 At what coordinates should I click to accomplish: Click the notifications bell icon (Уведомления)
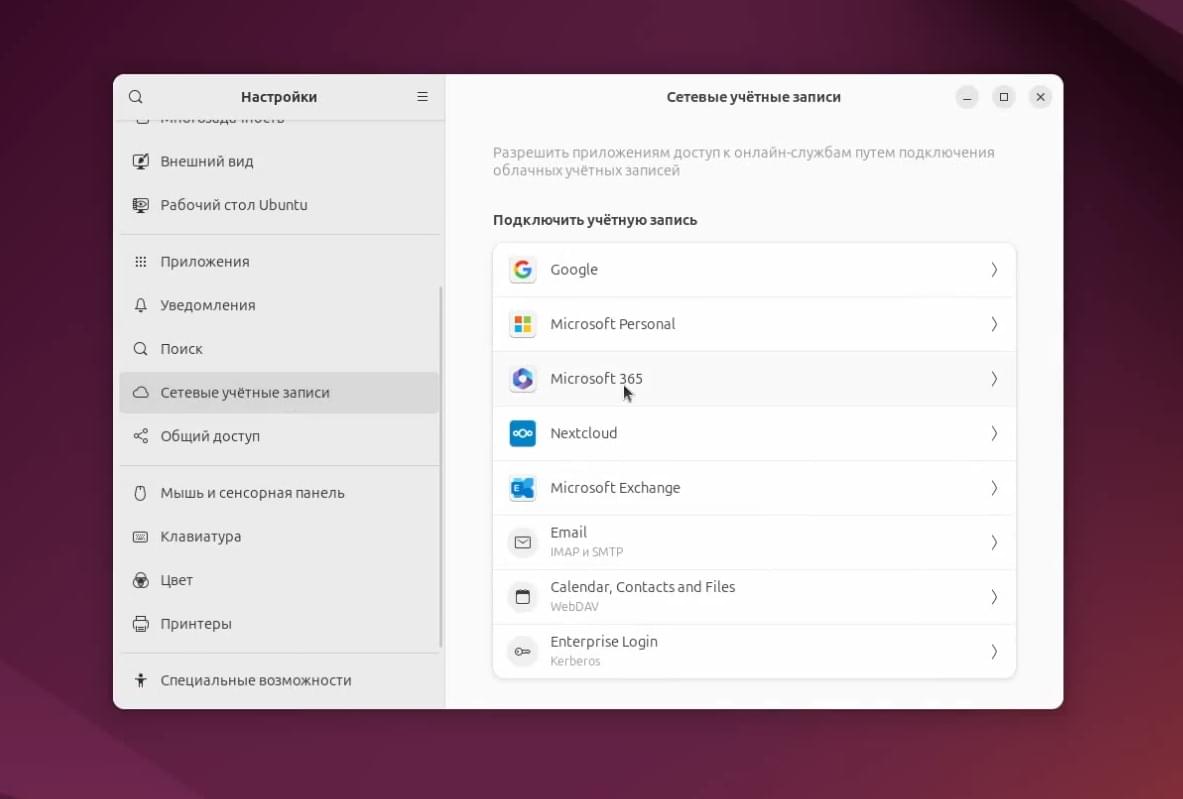coord(140,306)
